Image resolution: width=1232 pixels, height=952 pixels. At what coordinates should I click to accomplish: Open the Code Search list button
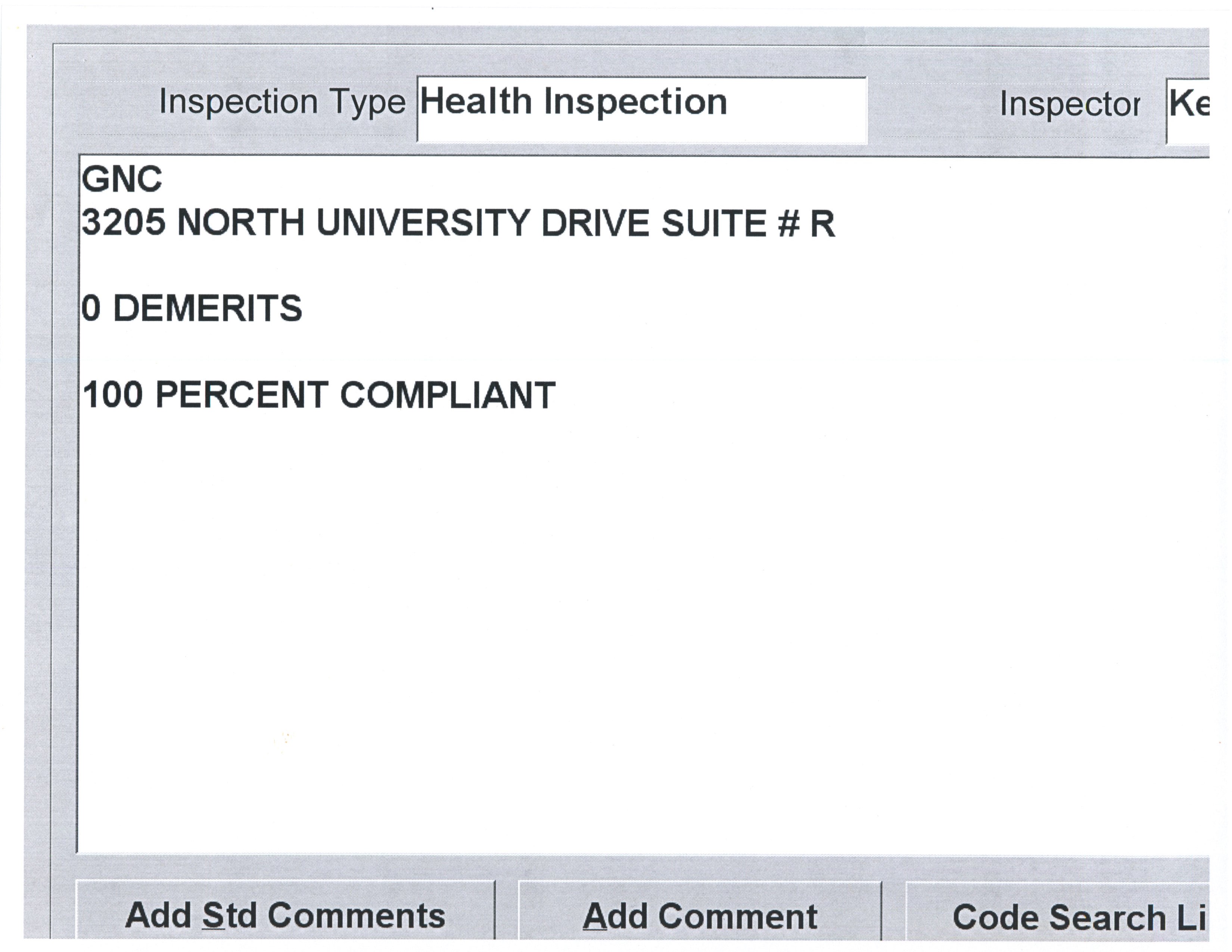click(x=1058, y=916)
